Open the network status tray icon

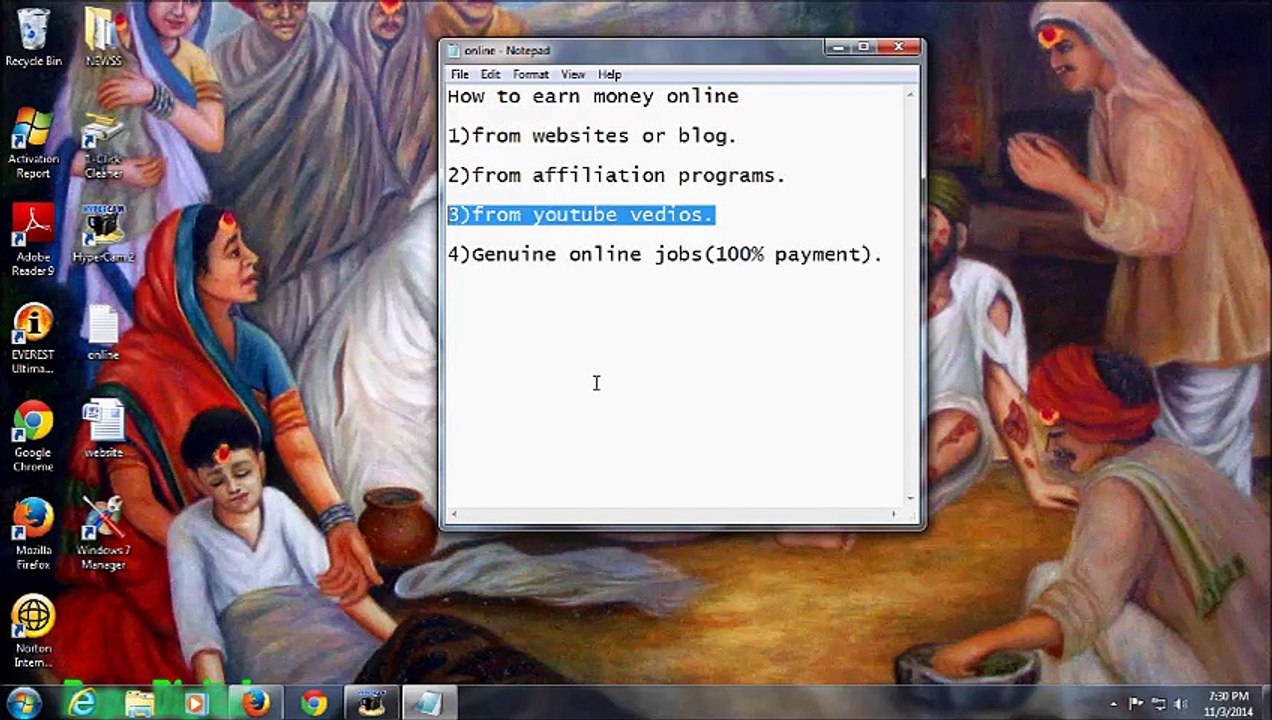[1159, 704]
